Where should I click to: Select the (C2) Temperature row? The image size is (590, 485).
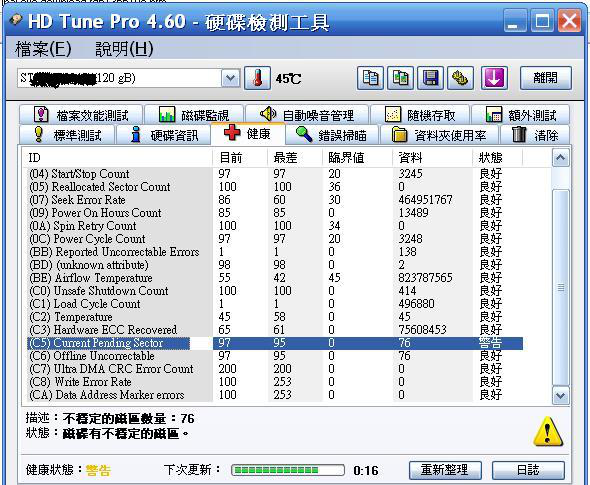pyautogui.click(x=275, y=317)
